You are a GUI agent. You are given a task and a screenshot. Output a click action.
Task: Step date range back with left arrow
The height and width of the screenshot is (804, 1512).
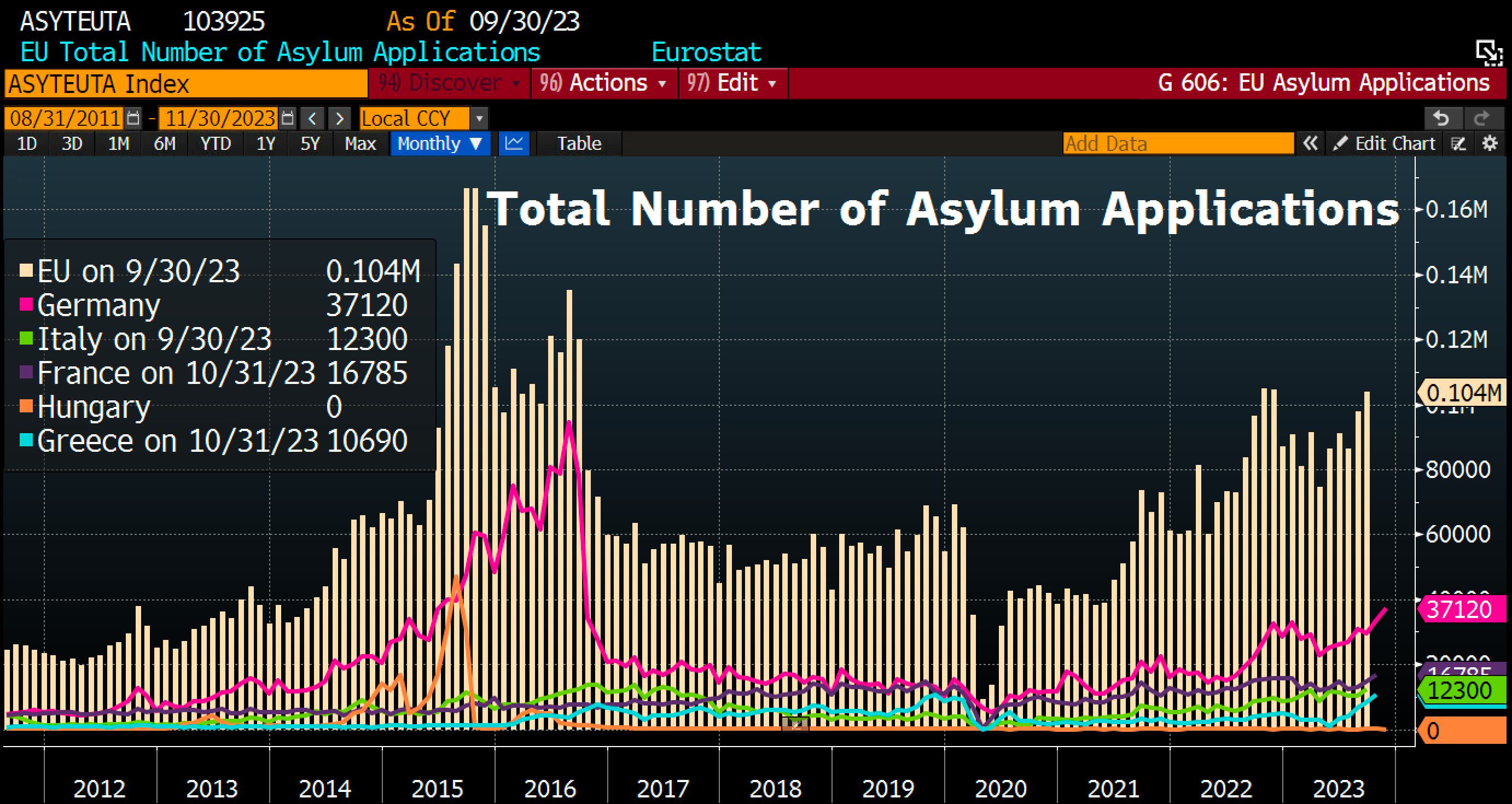click(312, 119)
